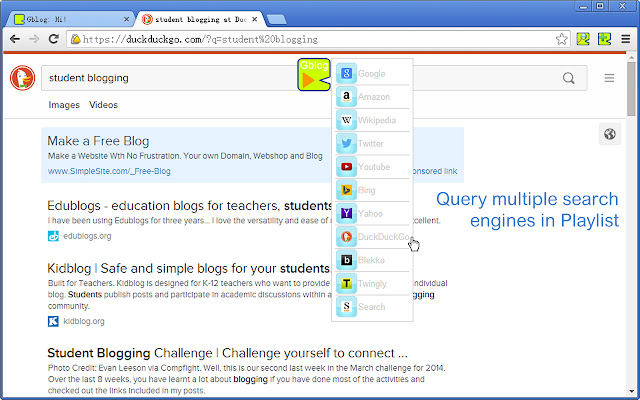The image size is (640, 400).
Task: Click the Twingly icon in the playlist
Action: pyautogui.click(x=346, y=283)
